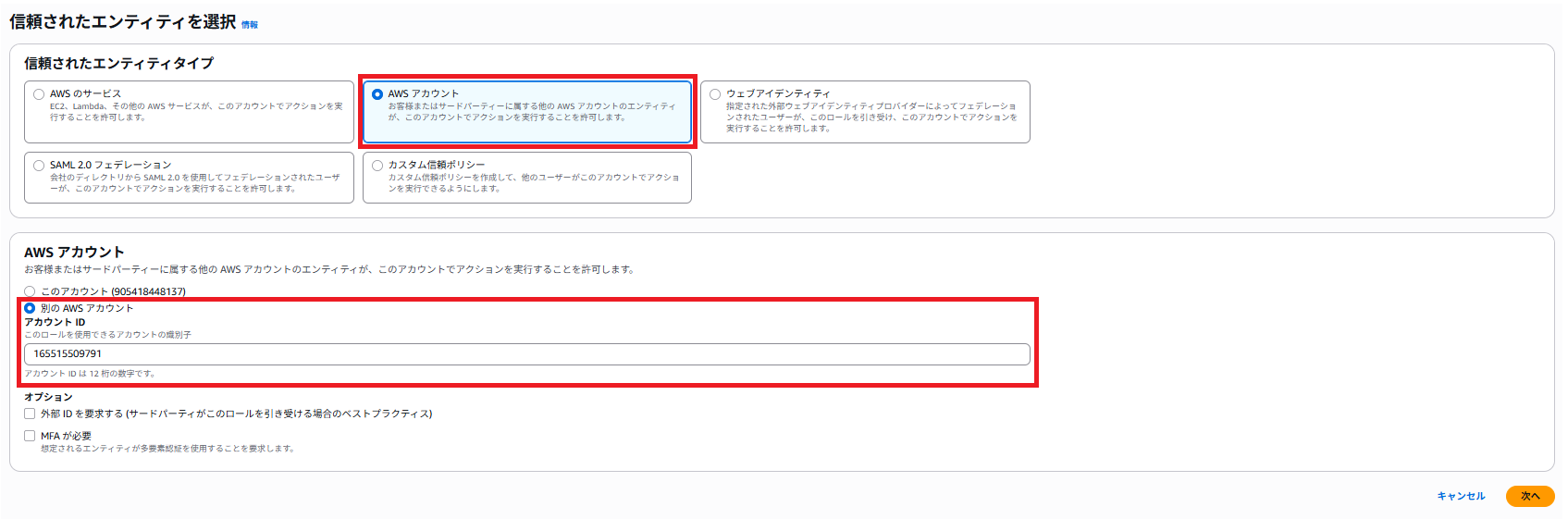Click the カスタム信頼ポリシー card description text

coord(533,182)
